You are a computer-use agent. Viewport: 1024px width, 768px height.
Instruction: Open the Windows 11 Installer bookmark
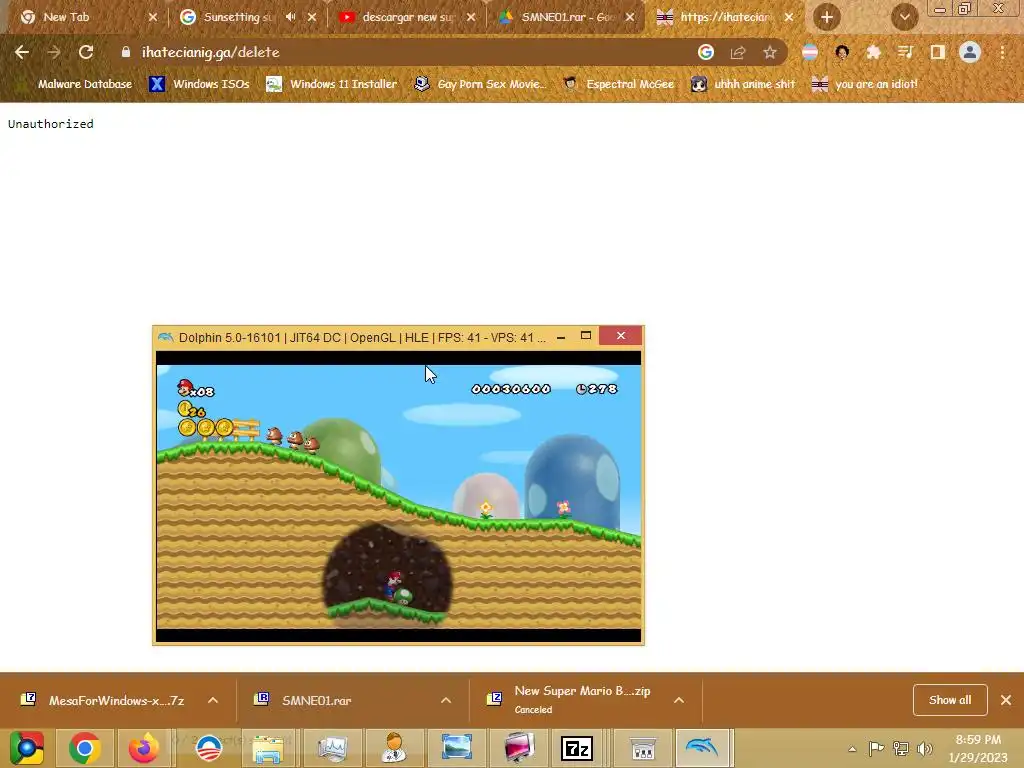pyautogui.click(x=332, y=84)
